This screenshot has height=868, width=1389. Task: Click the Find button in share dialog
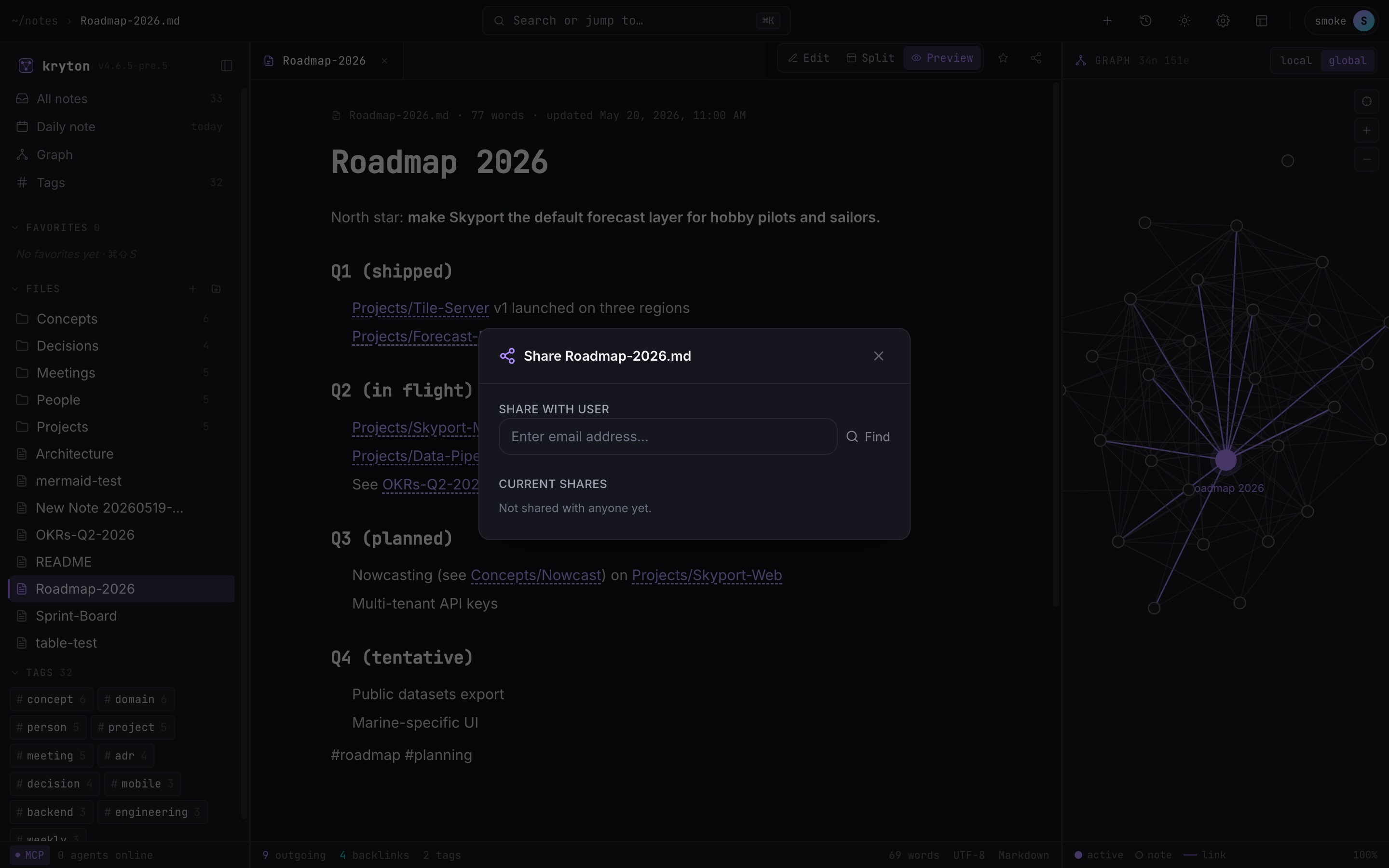[x=869, y=436]
